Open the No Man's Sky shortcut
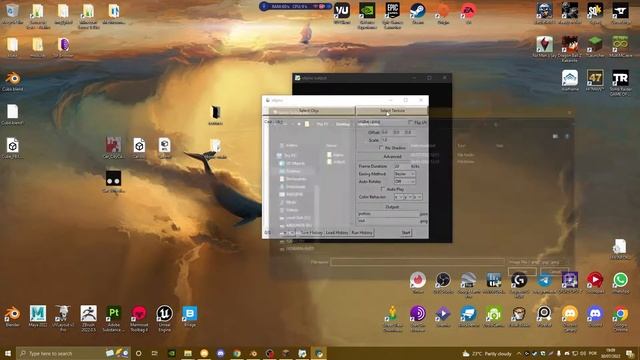Image resolution: width=640 pixels, height=360 pixels. (544, 47)
